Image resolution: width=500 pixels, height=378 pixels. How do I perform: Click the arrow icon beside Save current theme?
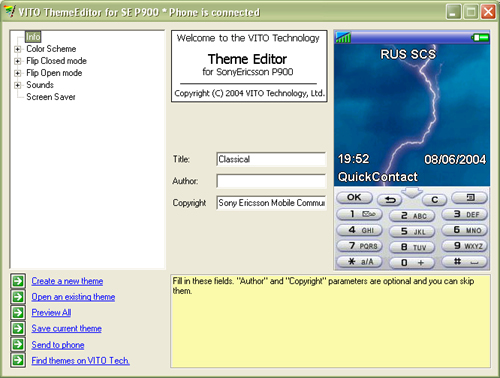tap(18, 328)
